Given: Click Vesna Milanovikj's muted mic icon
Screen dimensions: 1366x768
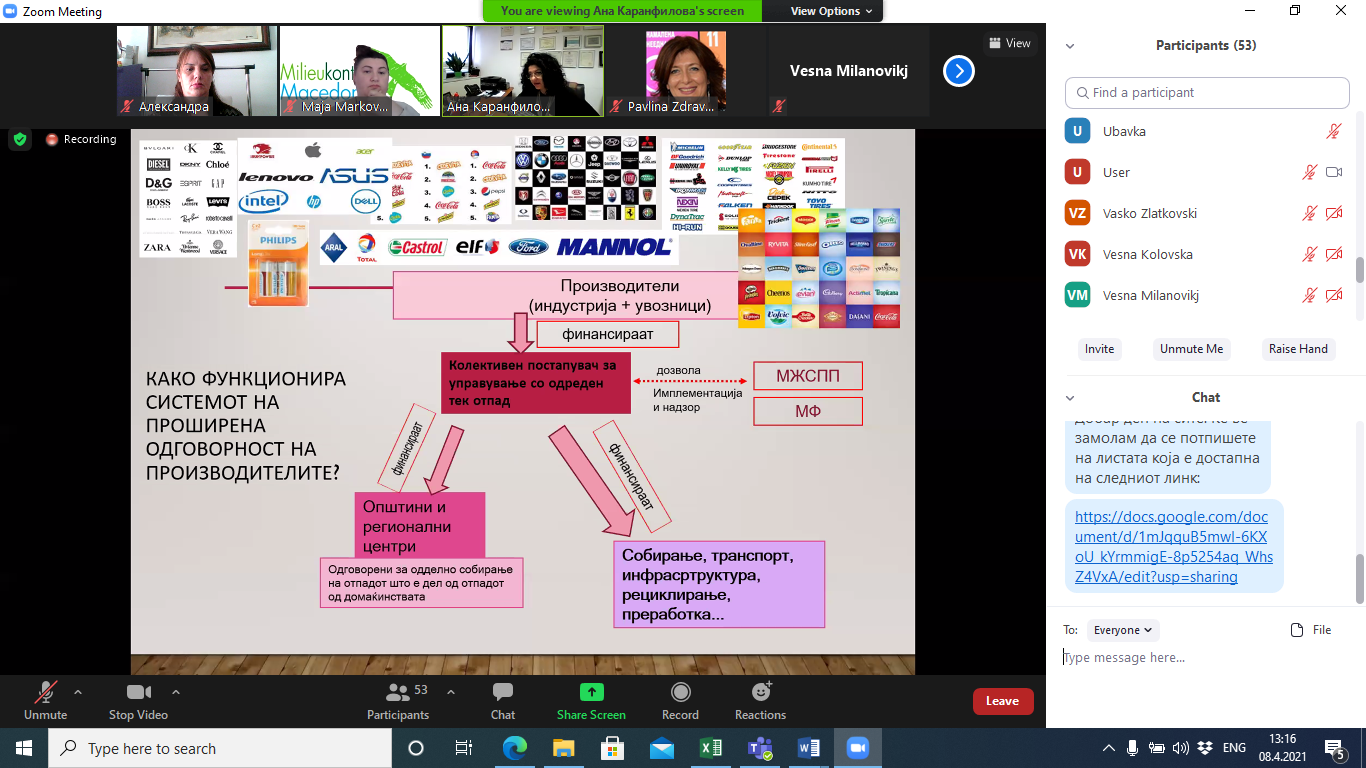Looking at the screenshot, I should point(1309,295).
